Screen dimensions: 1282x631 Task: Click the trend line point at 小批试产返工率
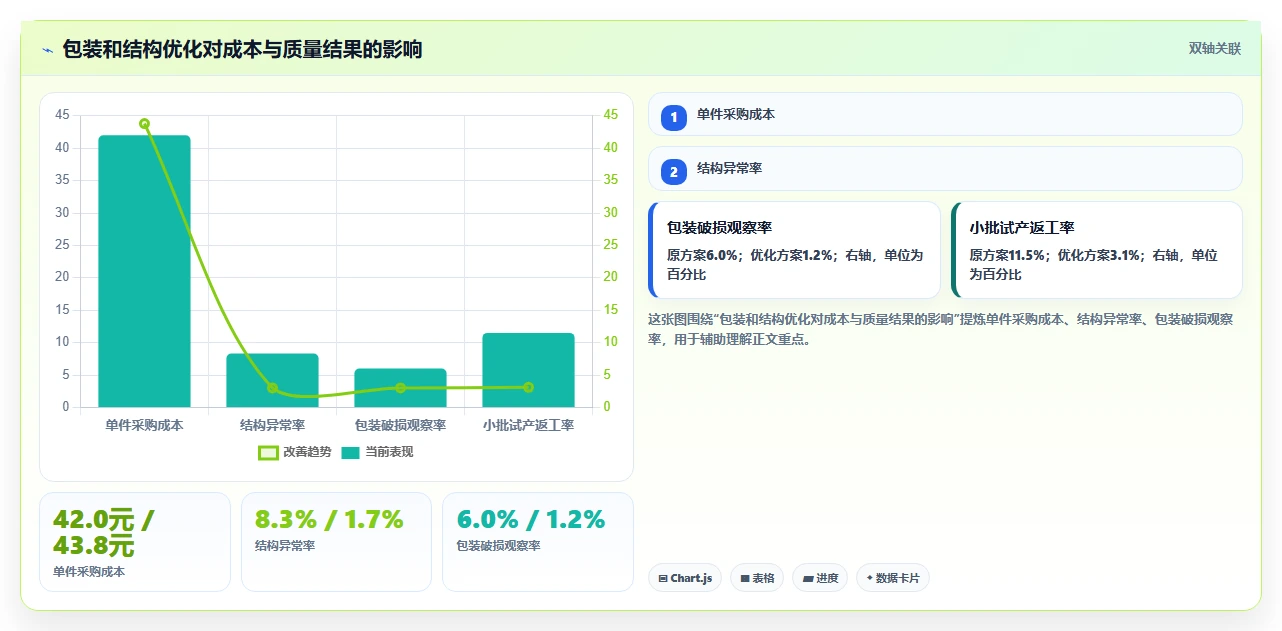[528, 387]
